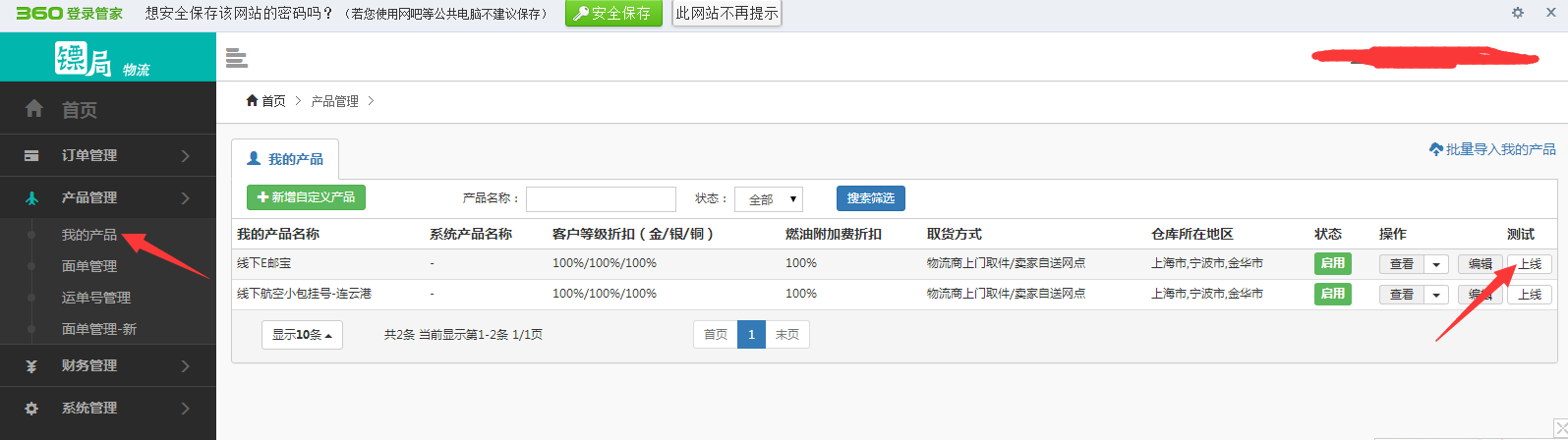This screenshot has height=440, width=1568.
Task: Click the cloud upload icon for 批量导入
Action: tap(1435, 149)
